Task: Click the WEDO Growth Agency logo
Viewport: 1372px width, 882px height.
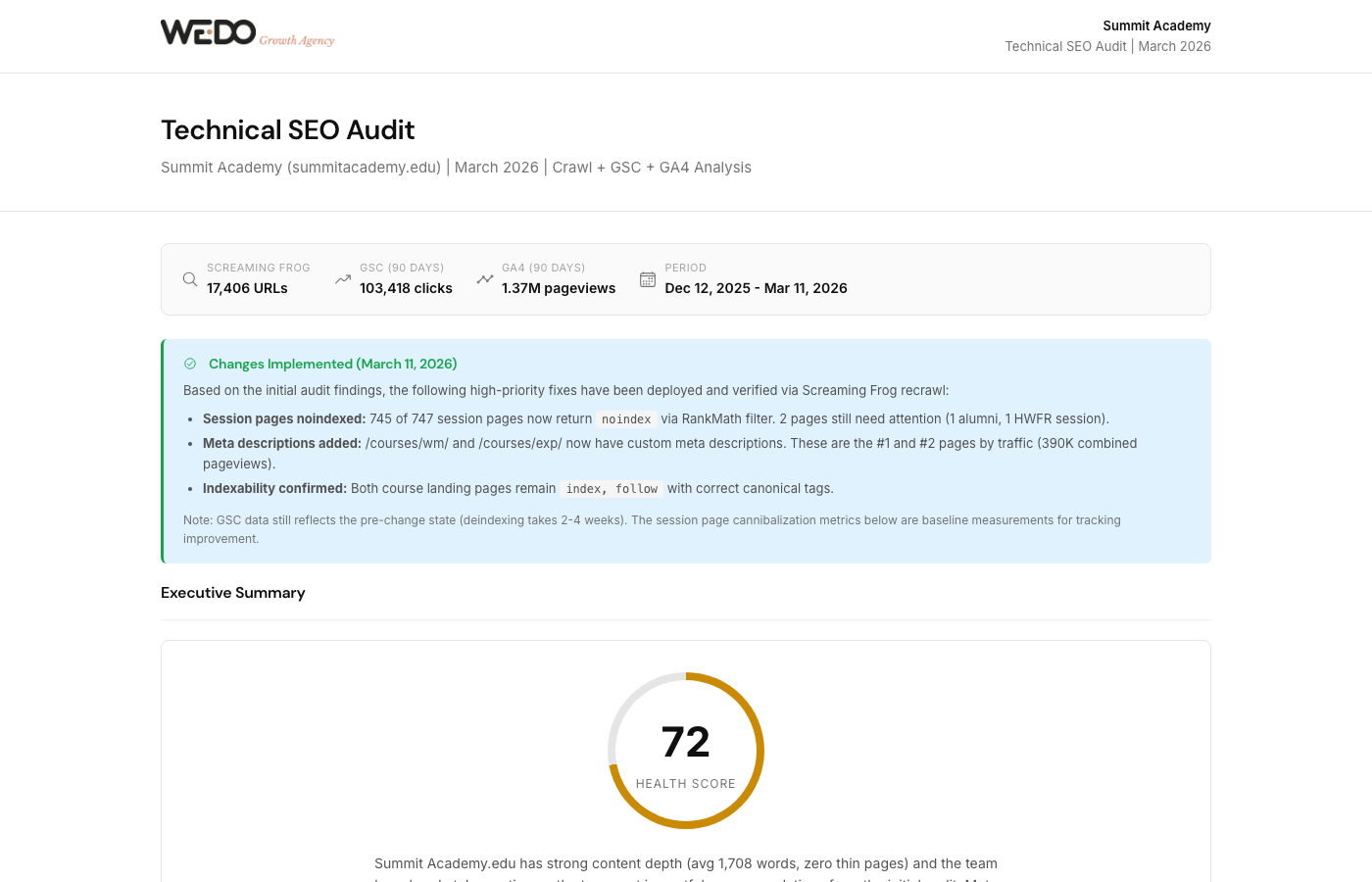Action: (x=247, y=33)
